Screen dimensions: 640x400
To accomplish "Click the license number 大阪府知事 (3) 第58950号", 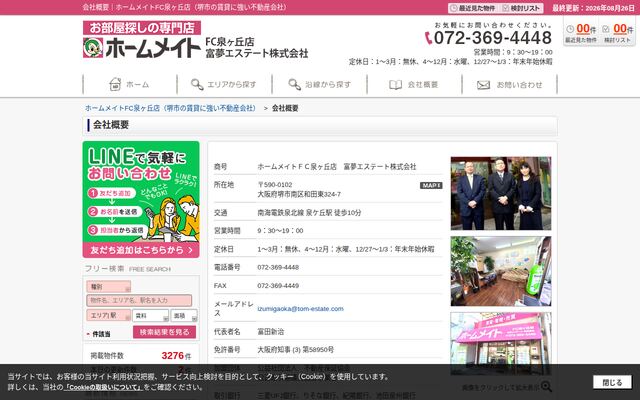I will pos(296,349).
